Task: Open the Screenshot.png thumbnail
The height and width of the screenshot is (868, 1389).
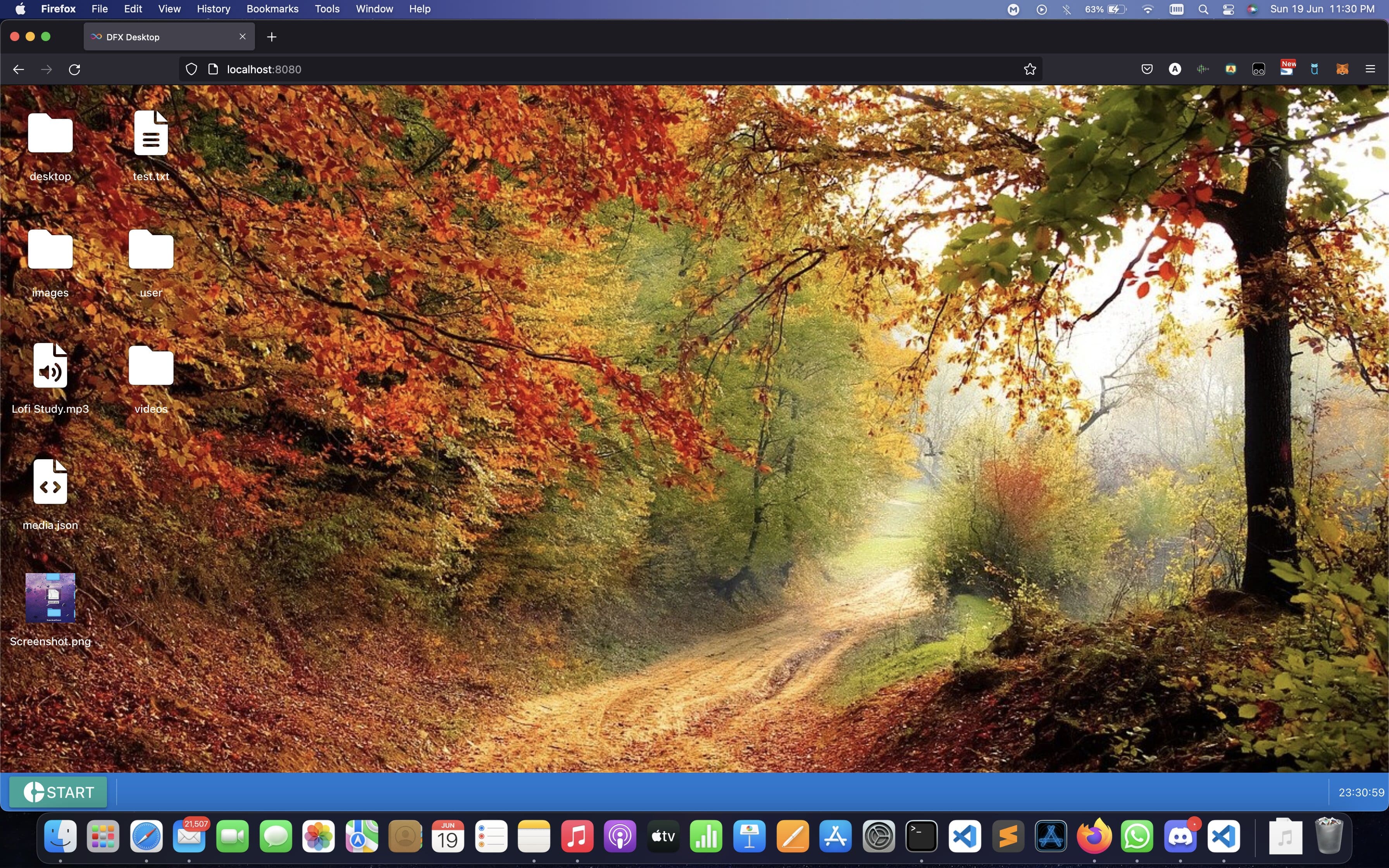Action: 50,598
